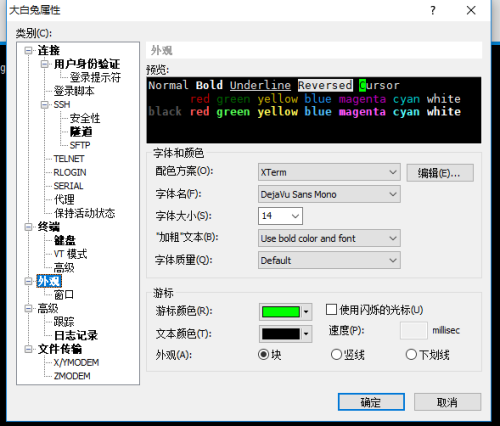Open the 字体名 DejaVu Sans Mono dropdown
The height and width of the screenshot is (426, 500).
[x=329, y=194]
